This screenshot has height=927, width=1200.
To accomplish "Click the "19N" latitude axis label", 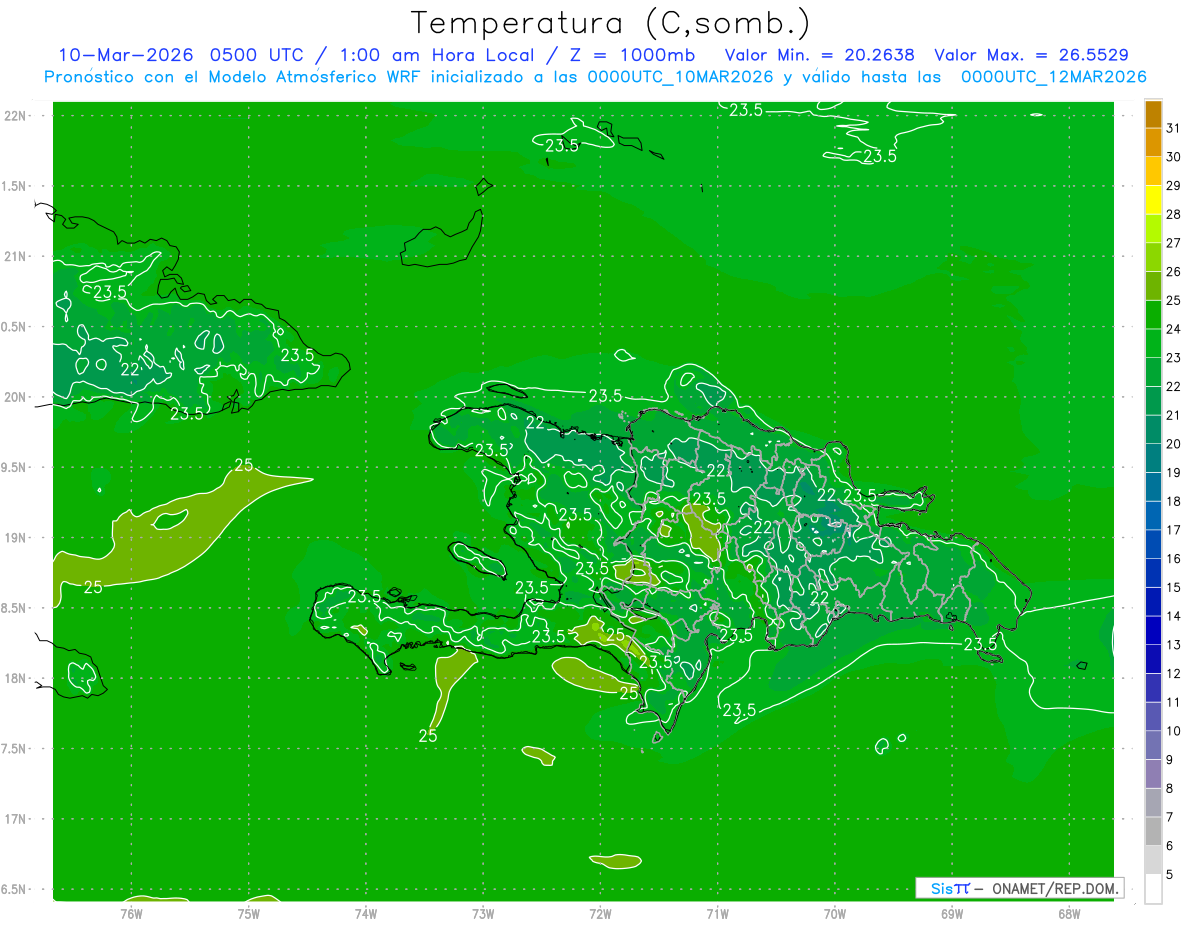I will point(14,538).
